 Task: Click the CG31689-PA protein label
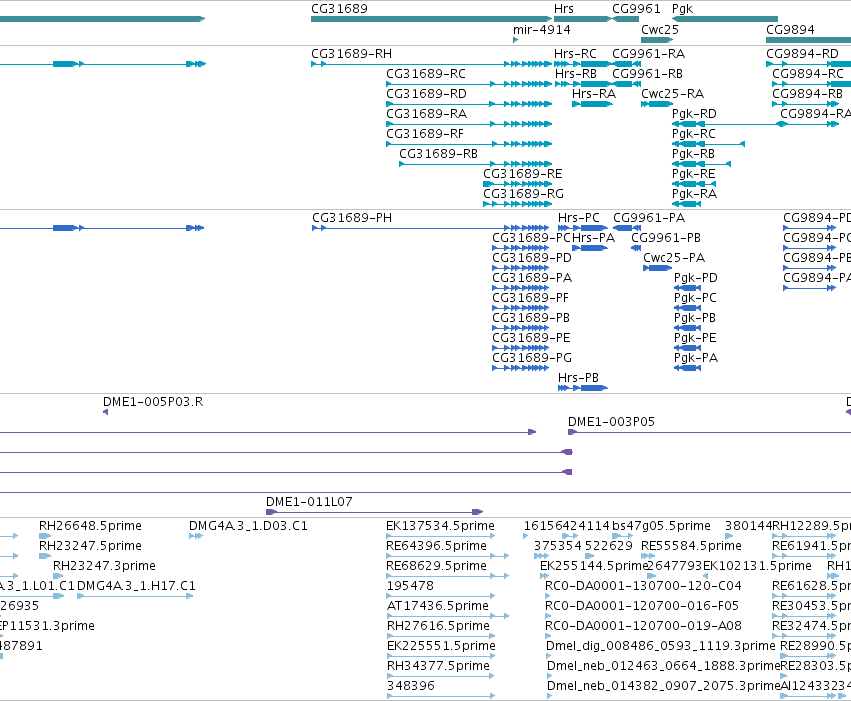pos(532,278)
